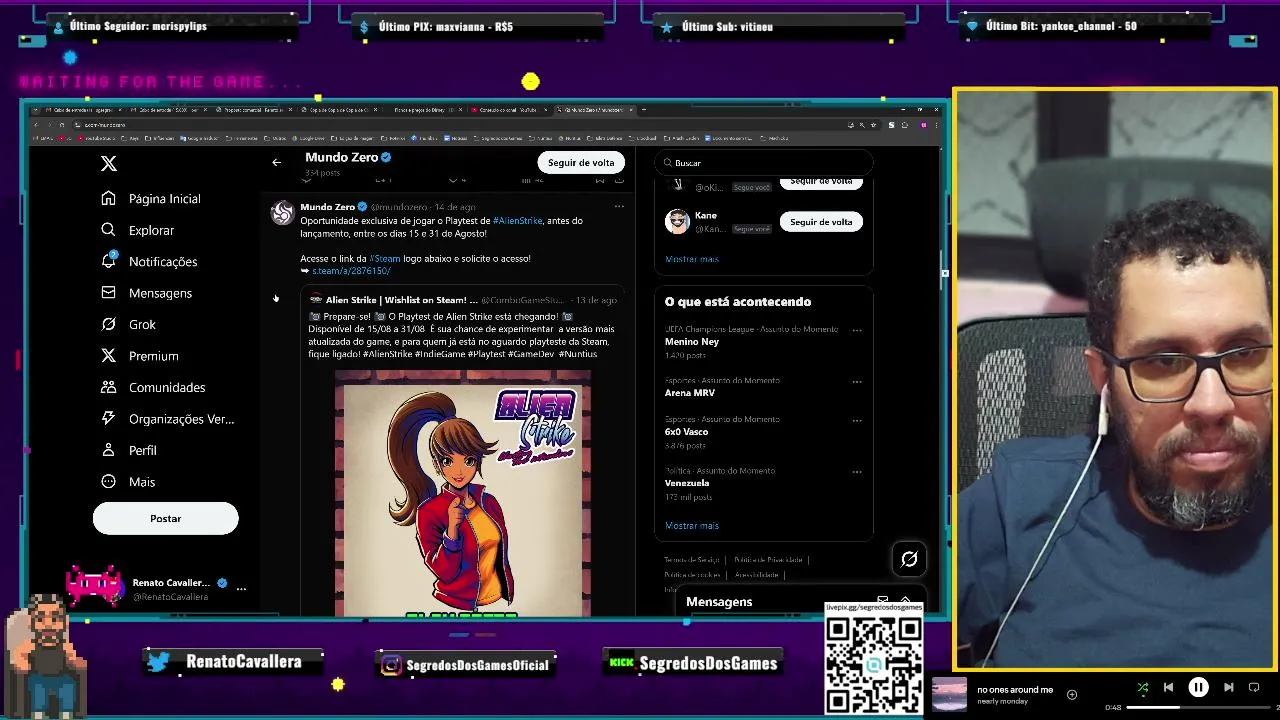This screenshot has height=720, width=1280.
Task: Open the Alien Strike quoted post avatar
Action: (x=315, y=300)
